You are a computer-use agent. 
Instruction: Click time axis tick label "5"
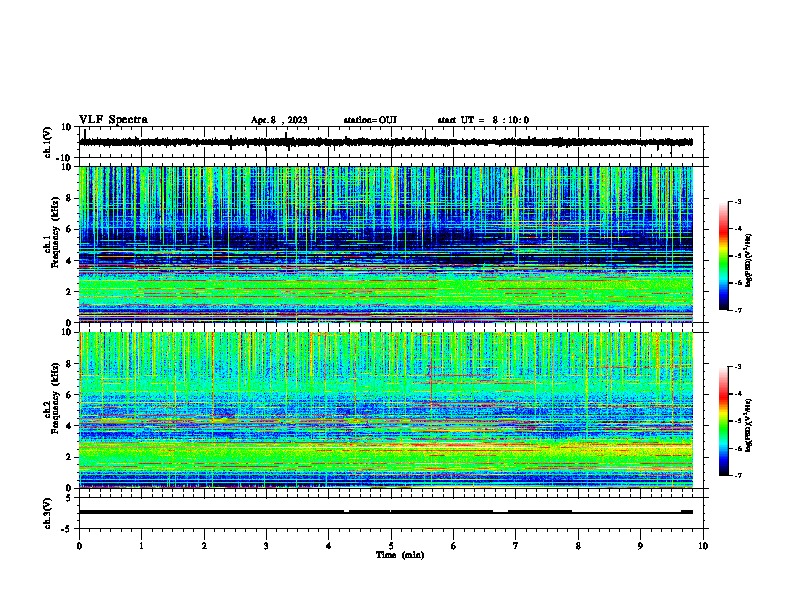(391, 546)
